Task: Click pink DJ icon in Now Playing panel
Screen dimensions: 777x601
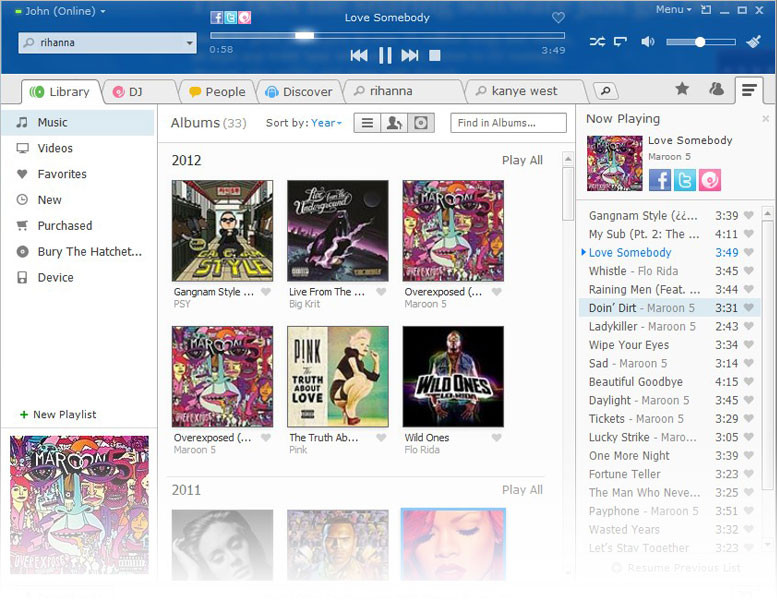Action: pos(710,180)
